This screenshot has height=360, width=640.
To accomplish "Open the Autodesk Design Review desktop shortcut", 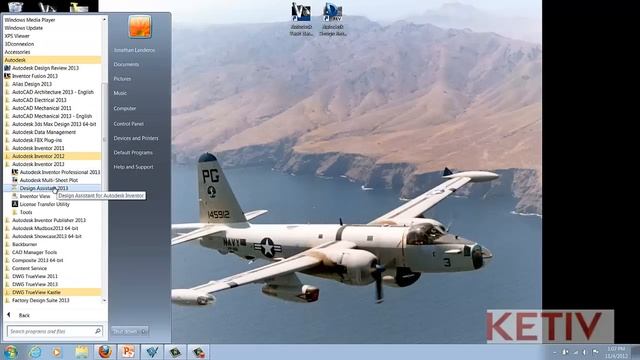I will click(x=333, y=19).
